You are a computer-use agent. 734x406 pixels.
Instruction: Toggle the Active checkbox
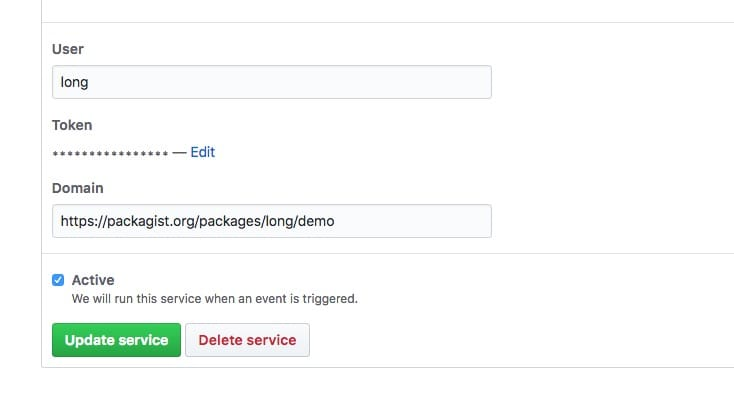pyautogui.click(x=58, y=280)
